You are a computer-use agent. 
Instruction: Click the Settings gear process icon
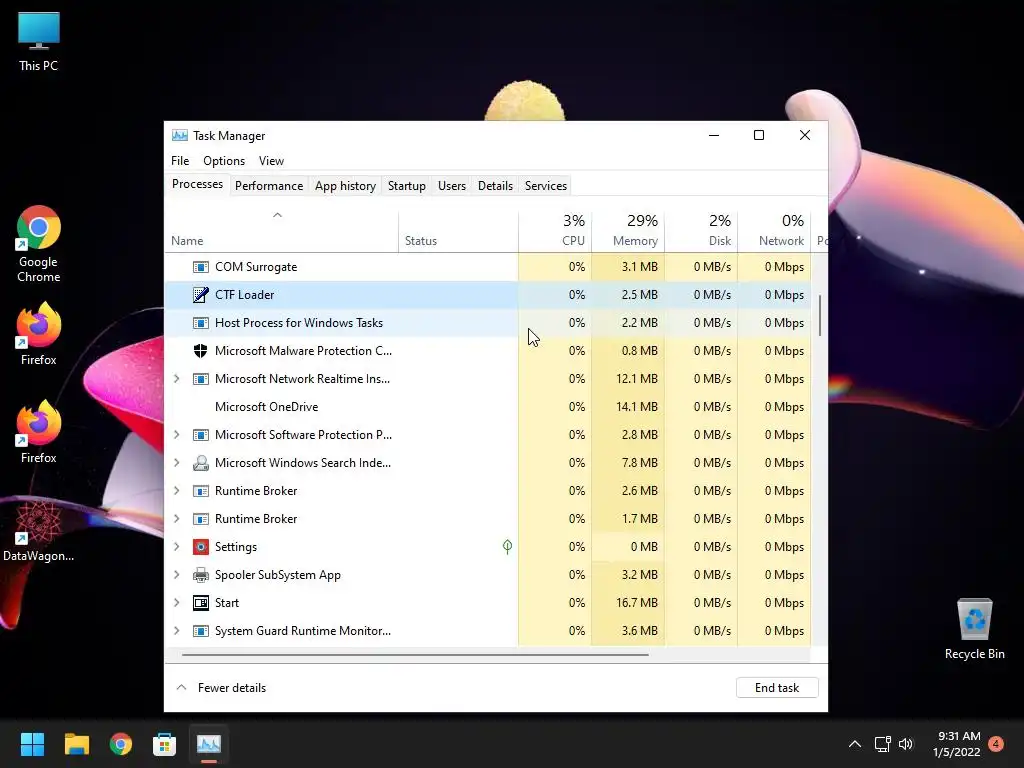pyautogui.click(x=200, y=547)
